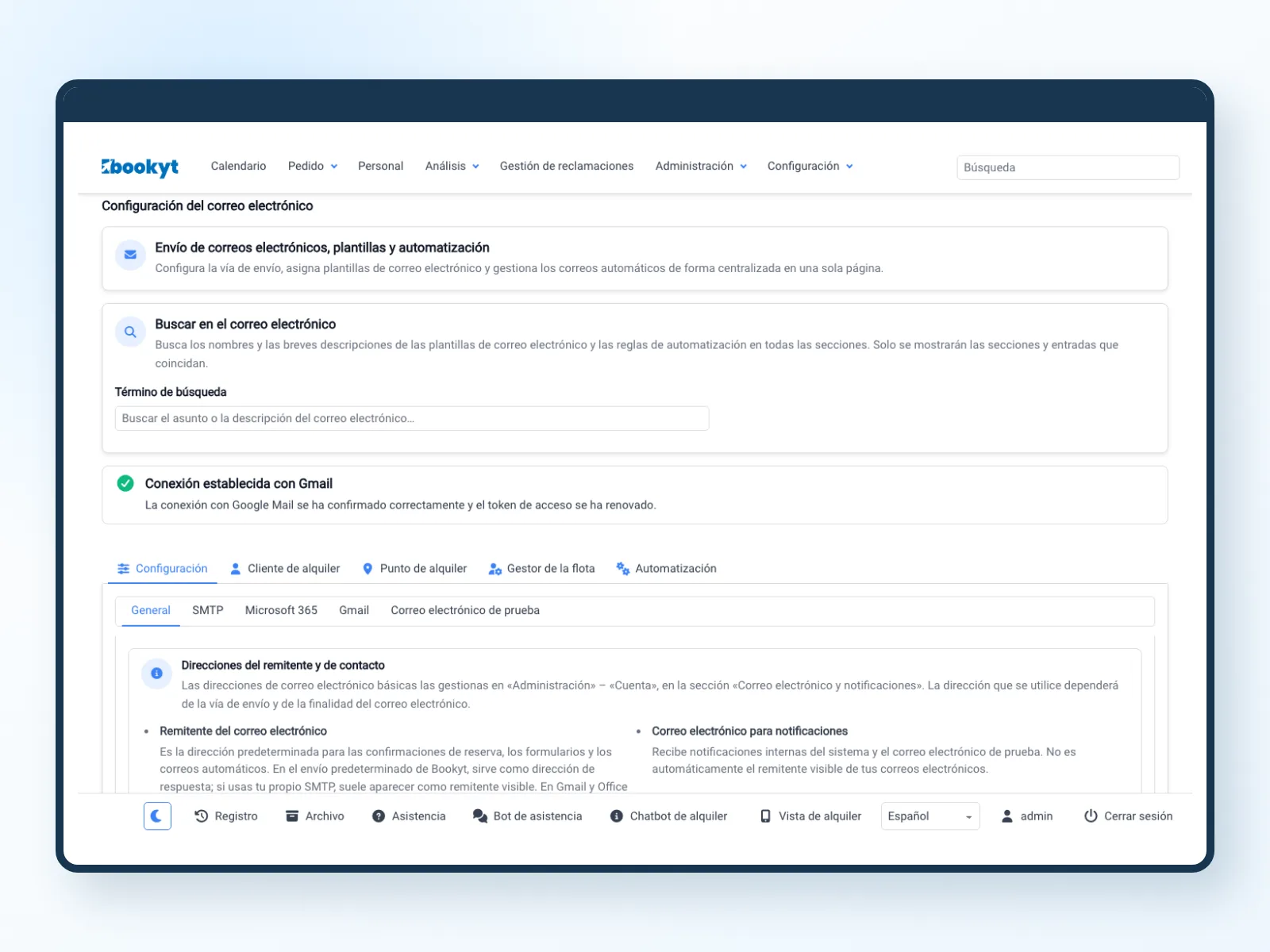
Task: Click the Cerrar sesión label
Action: 1138,816
